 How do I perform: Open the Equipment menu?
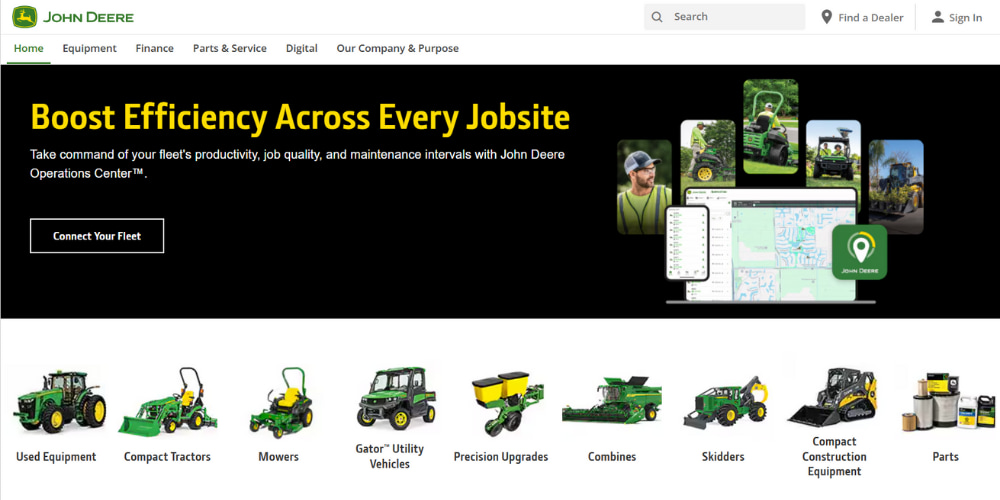(x=89, y=48)
